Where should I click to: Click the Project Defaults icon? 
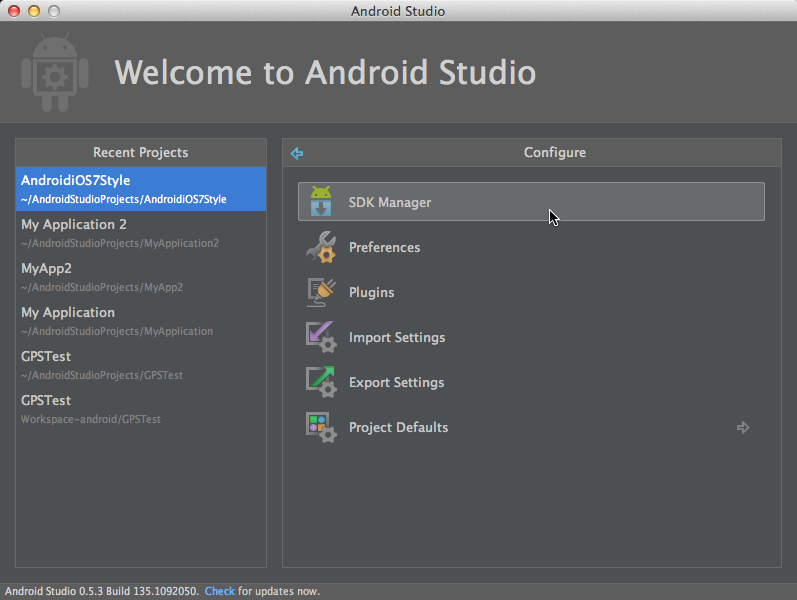click(x=321, y=427)
